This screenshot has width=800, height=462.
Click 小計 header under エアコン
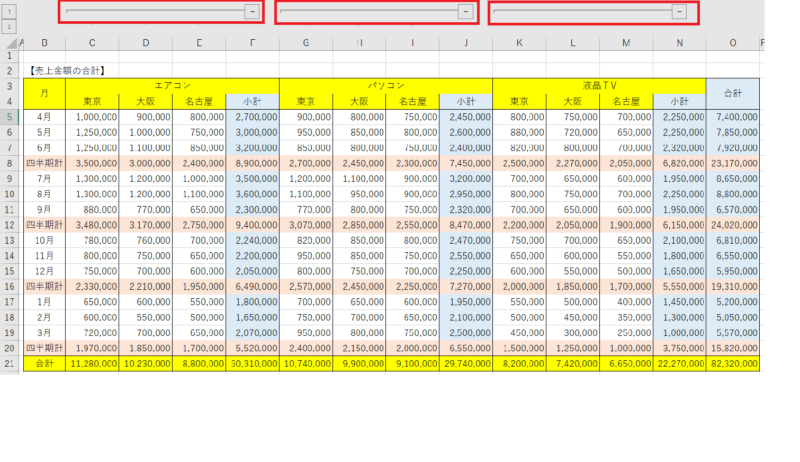pos(253,101)
